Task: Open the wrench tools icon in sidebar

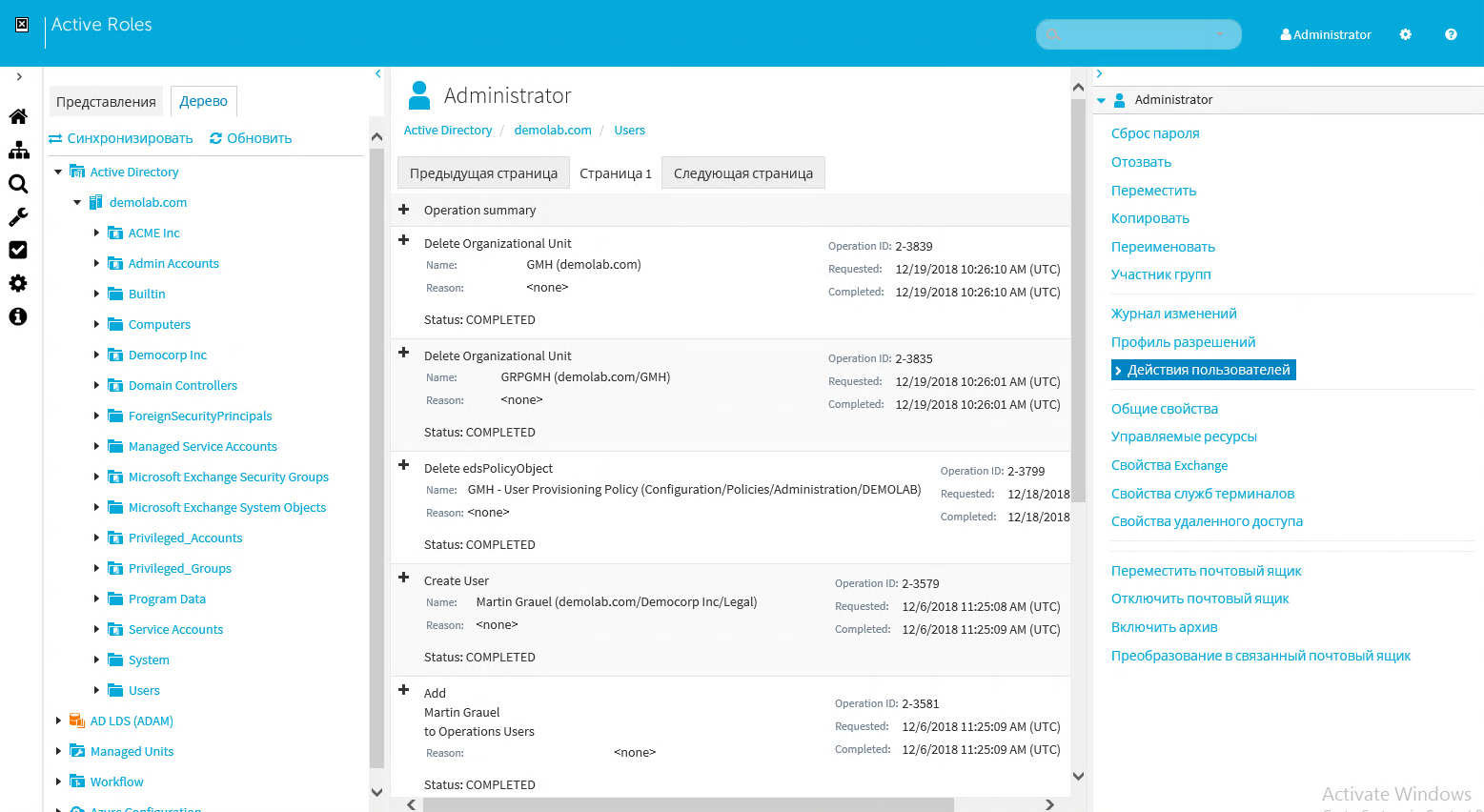Action: point(18,217)
